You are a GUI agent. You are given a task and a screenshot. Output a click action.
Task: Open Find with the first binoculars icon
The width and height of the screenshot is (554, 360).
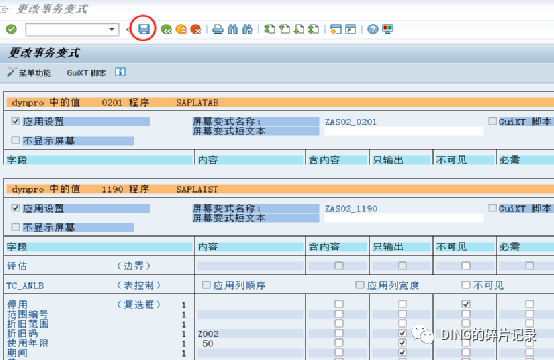pos(232,29)
